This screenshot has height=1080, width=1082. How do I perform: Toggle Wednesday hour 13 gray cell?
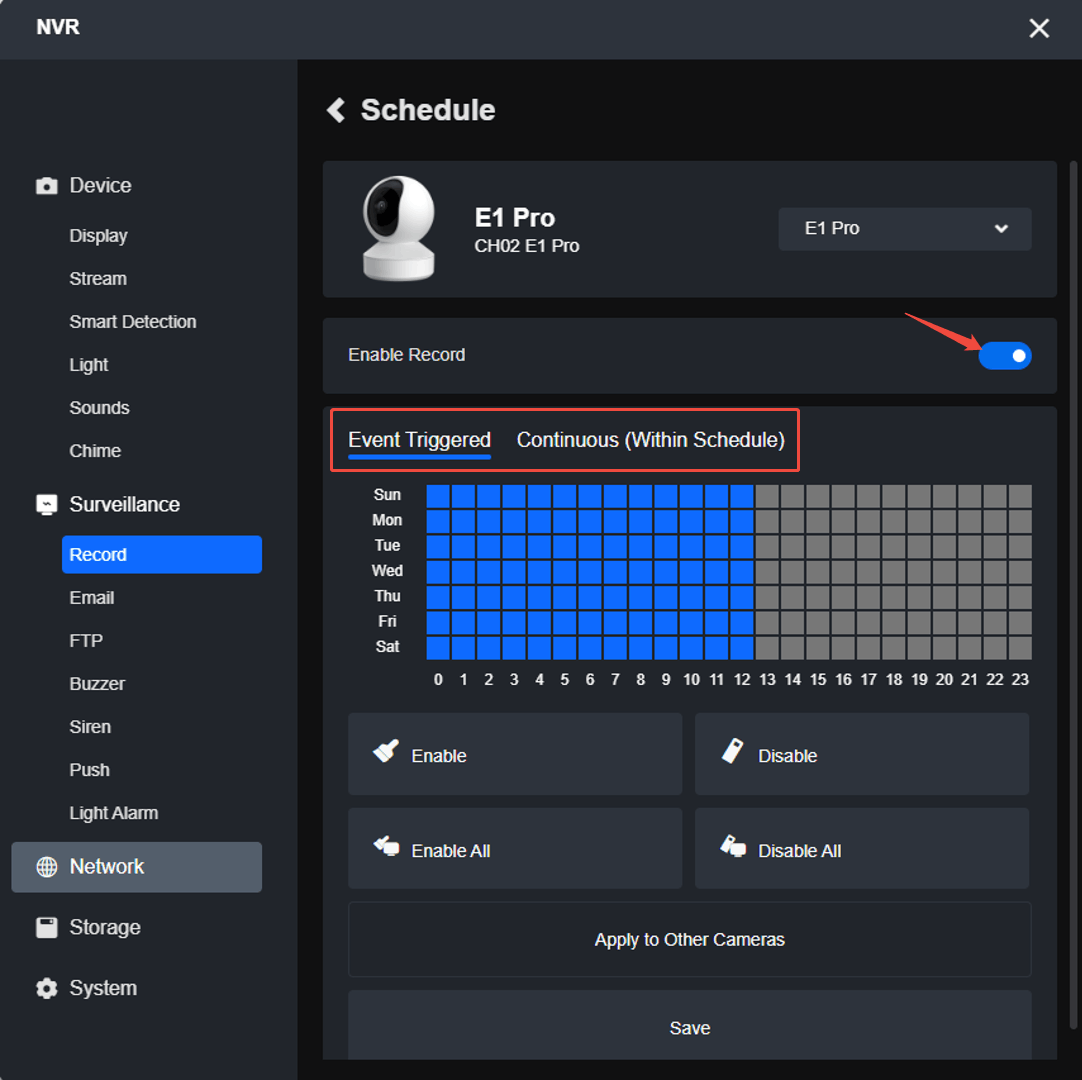pyautogui.click(x=767, y=572)
